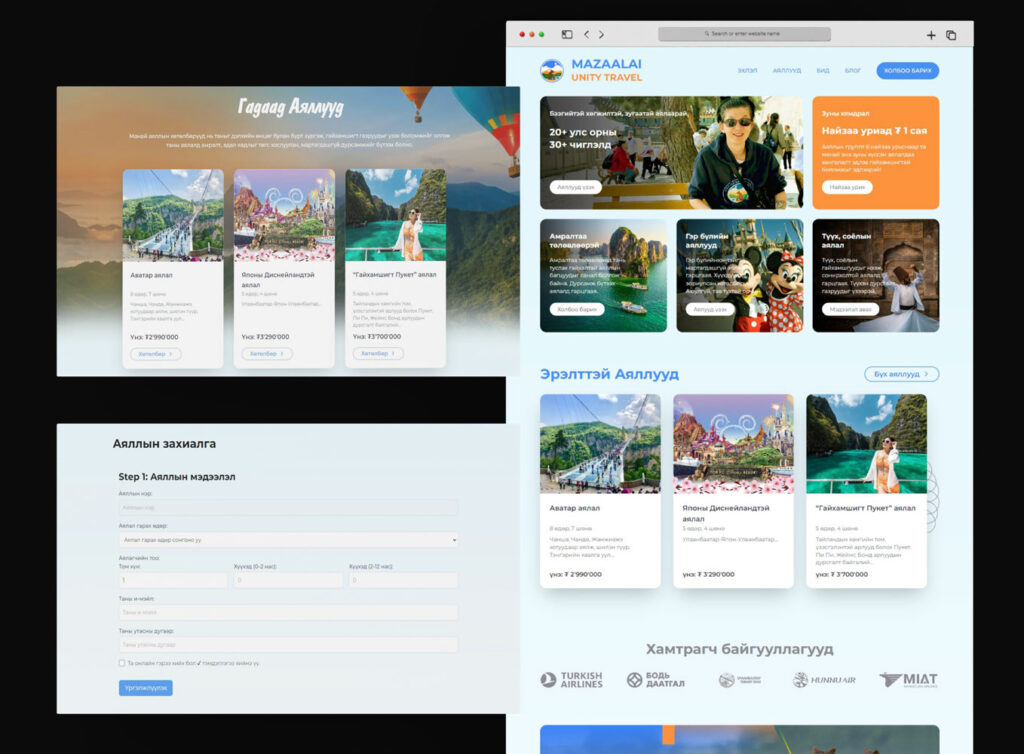This screenshot has width=1024, height=754.
Task: Open the Блог nav menu item
Action: click(853, 71)
